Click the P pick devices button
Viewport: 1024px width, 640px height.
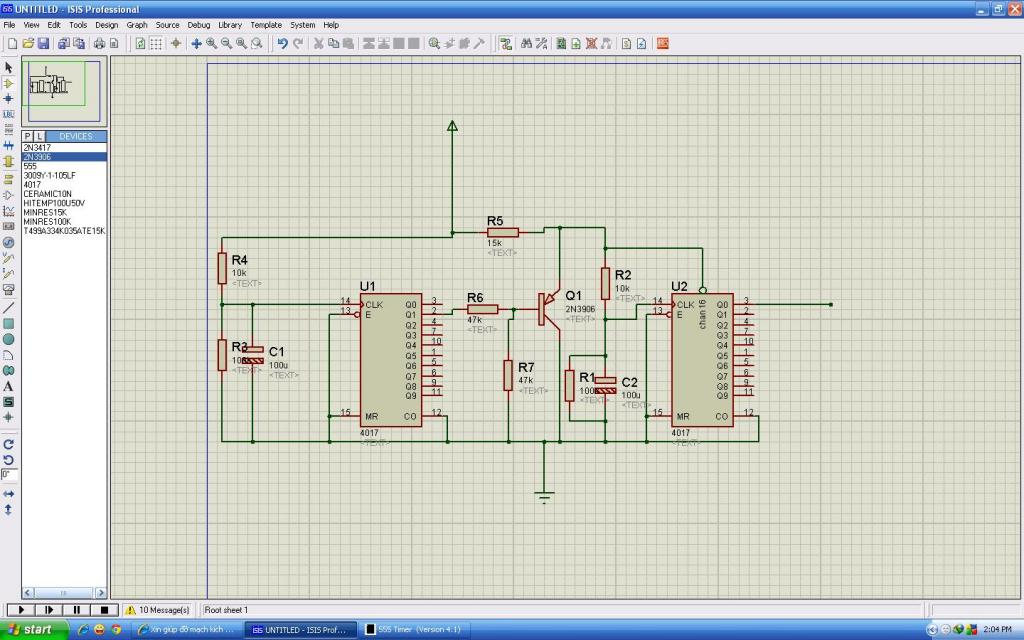point(28,136)
